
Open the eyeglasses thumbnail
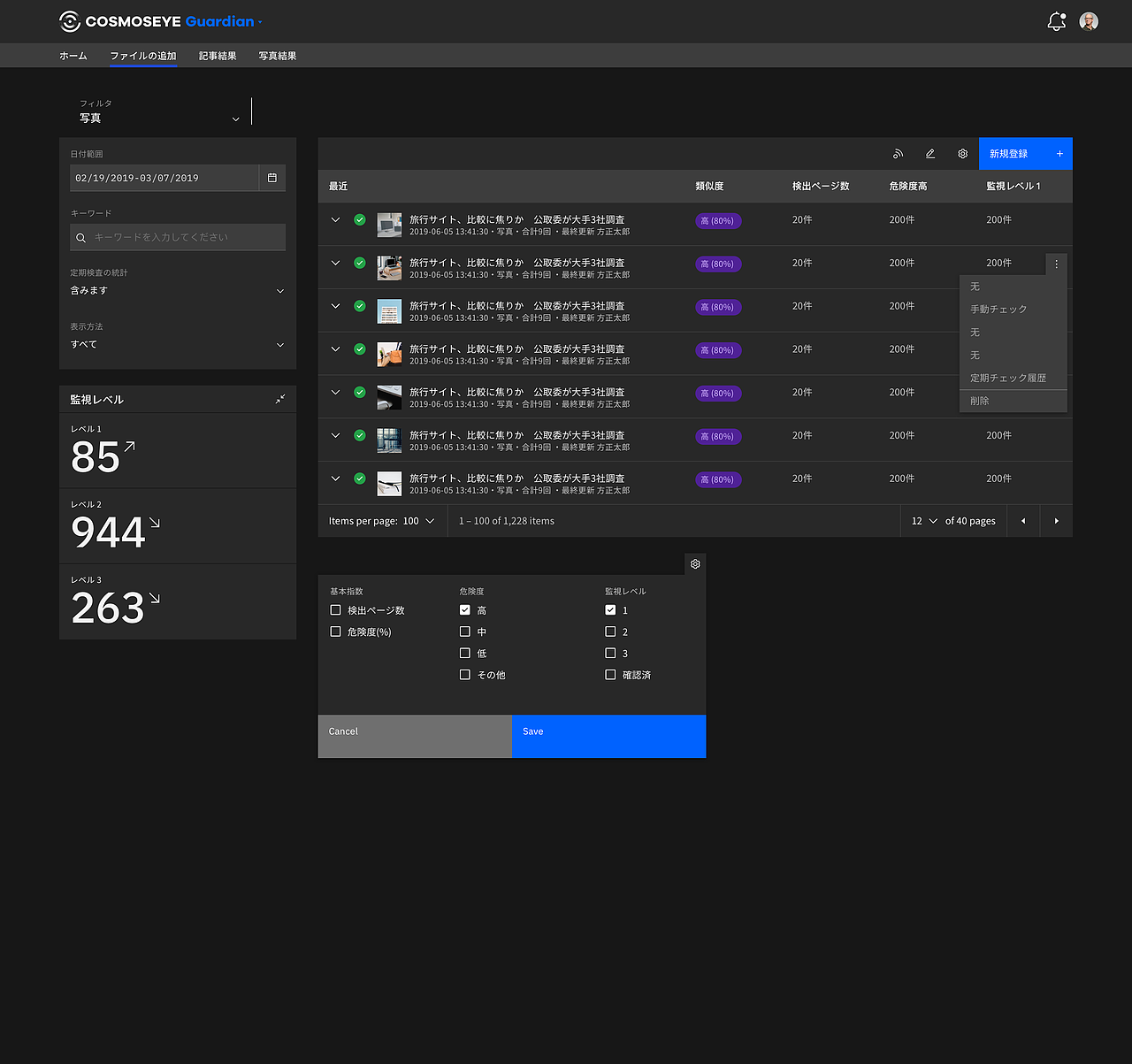click(389, 484)
